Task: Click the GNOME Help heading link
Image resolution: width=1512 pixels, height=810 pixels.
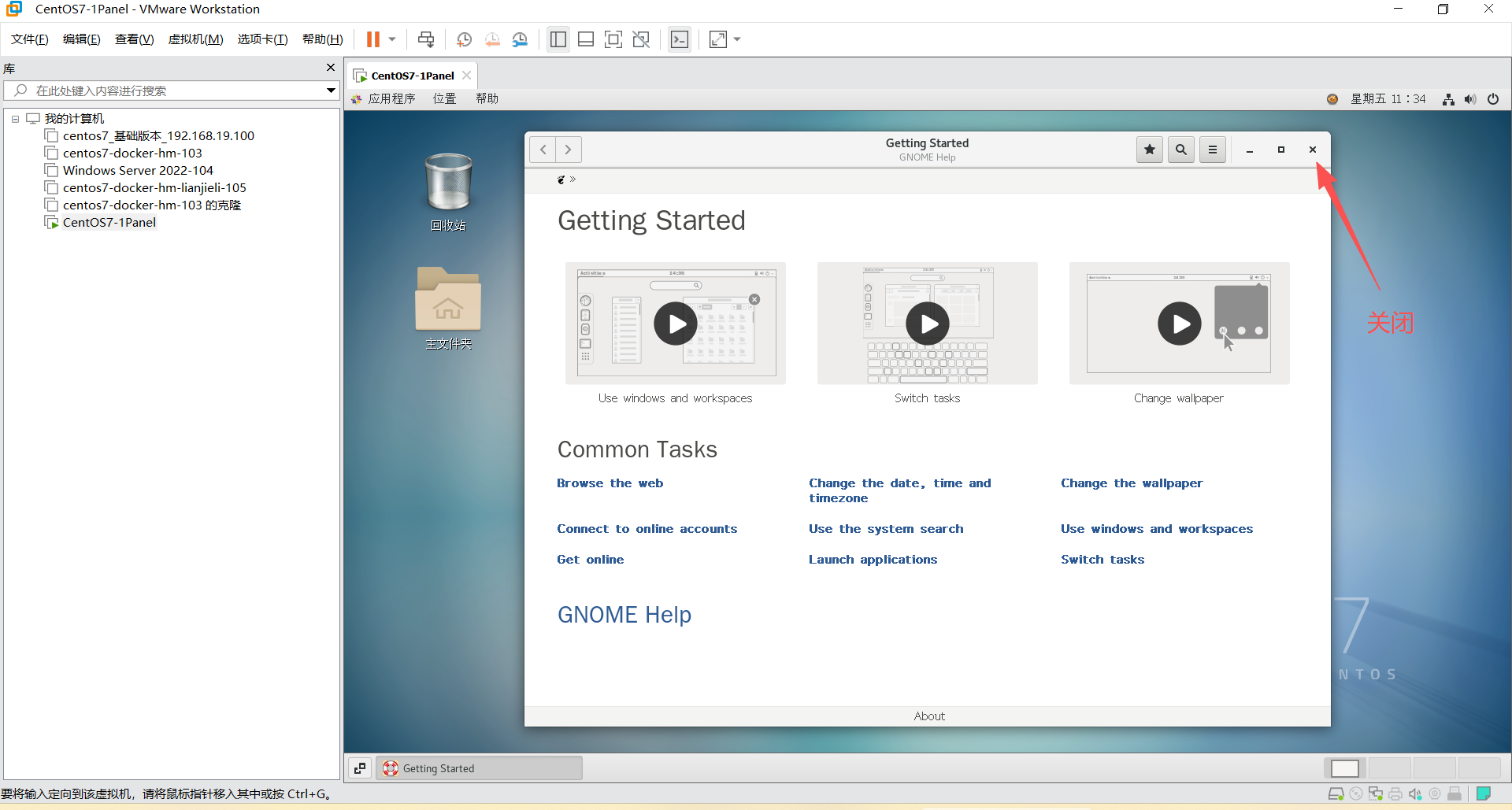Action: point(624,615)
